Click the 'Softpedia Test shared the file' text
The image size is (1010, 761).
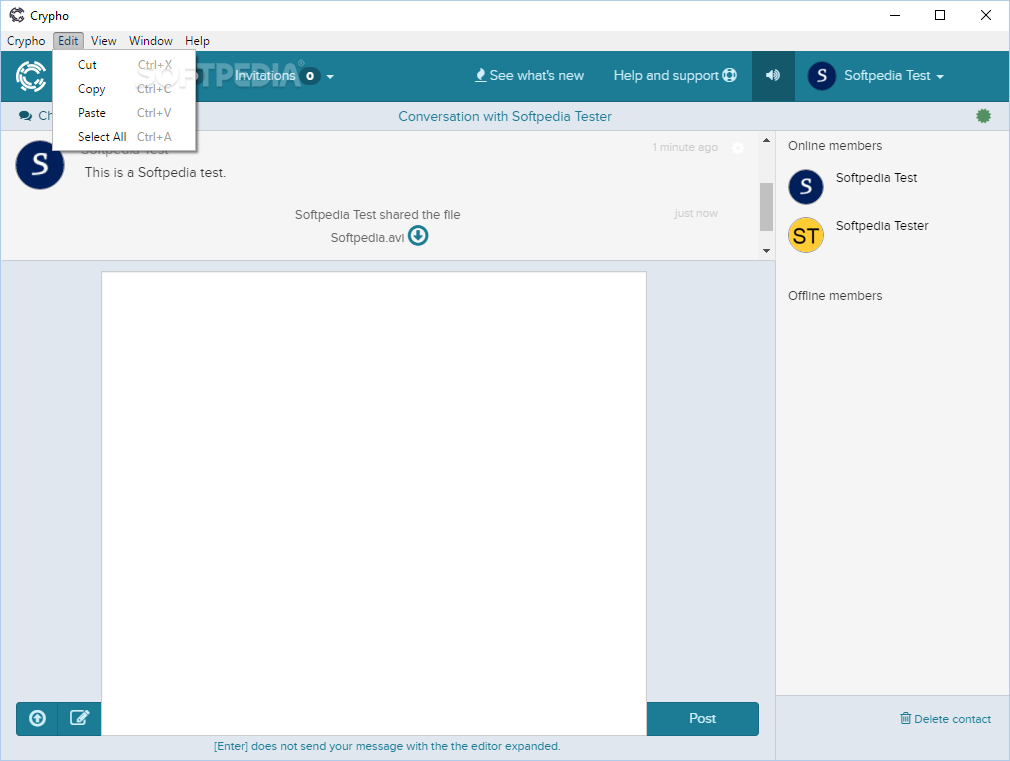point(377,215)
